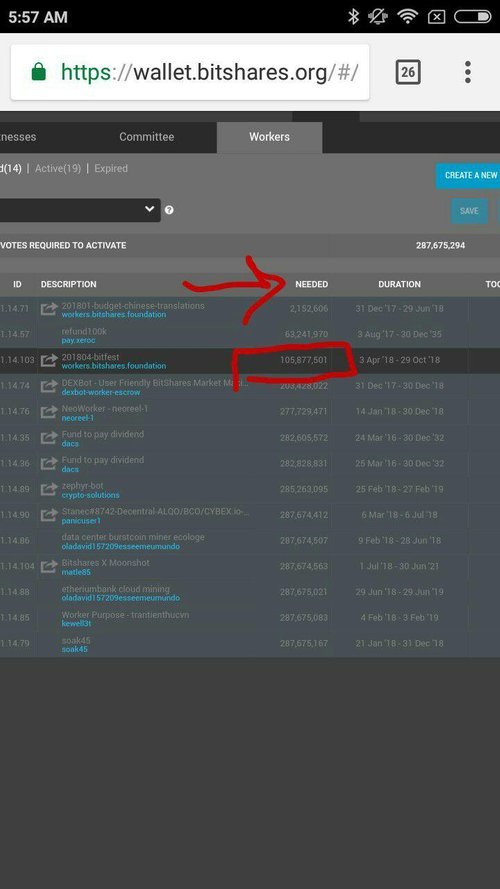Viewport: 500px width, 889px height.
Task: Open pay.xeroc account link
Action: point(78,340)
